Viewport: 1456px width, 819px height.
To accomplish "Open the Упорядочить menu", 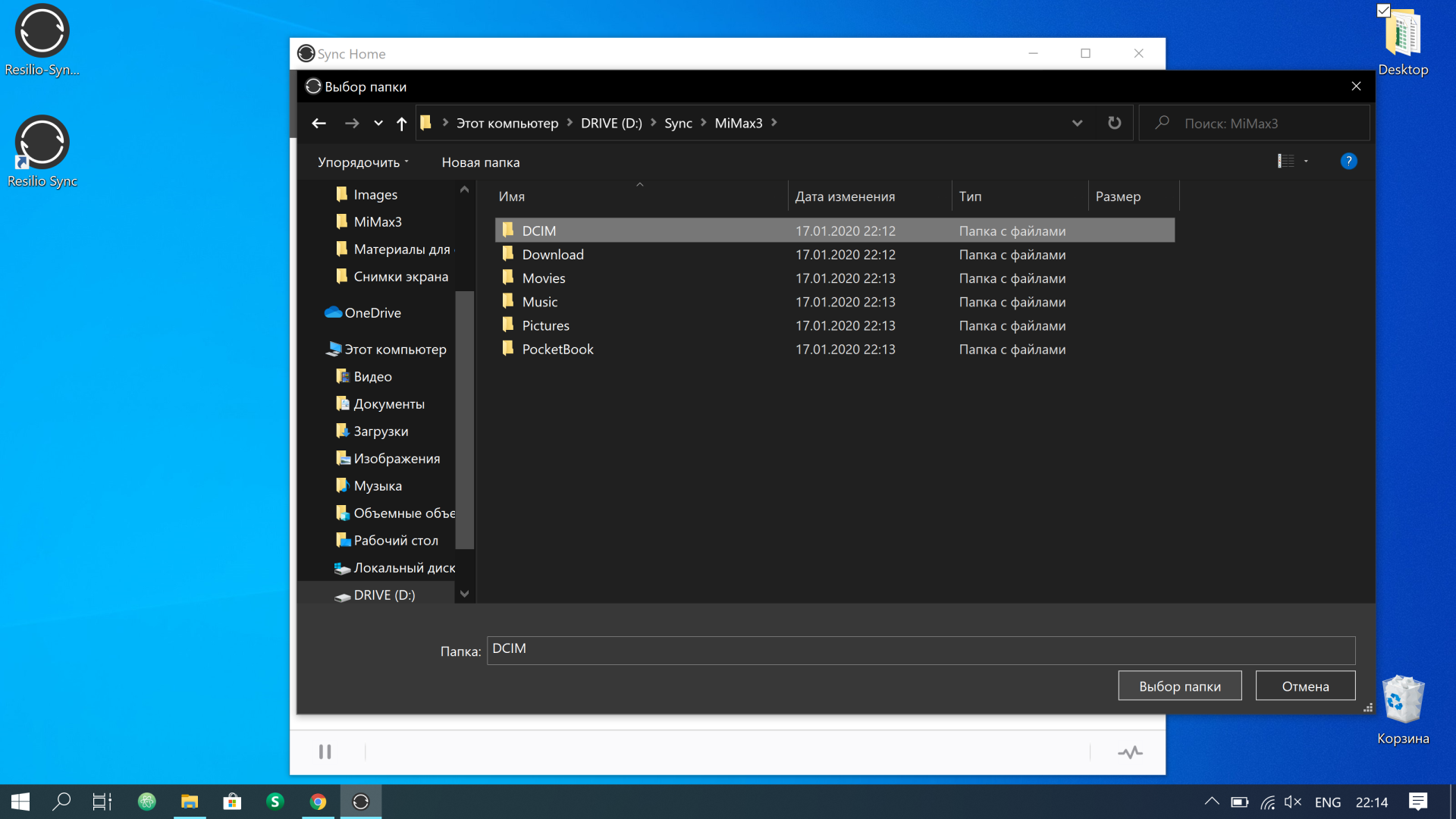I will 363,162.
